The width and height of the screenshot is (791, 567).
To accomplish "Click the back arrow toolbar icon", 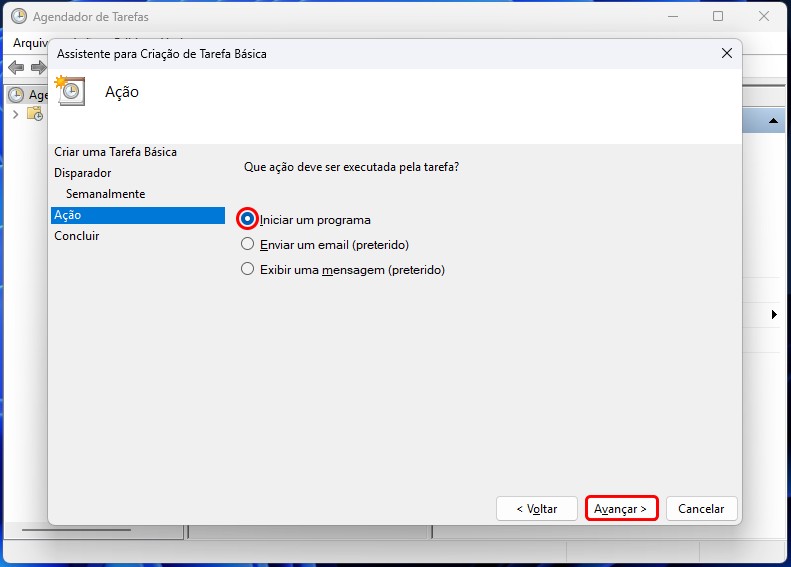I will pos(16,67).
